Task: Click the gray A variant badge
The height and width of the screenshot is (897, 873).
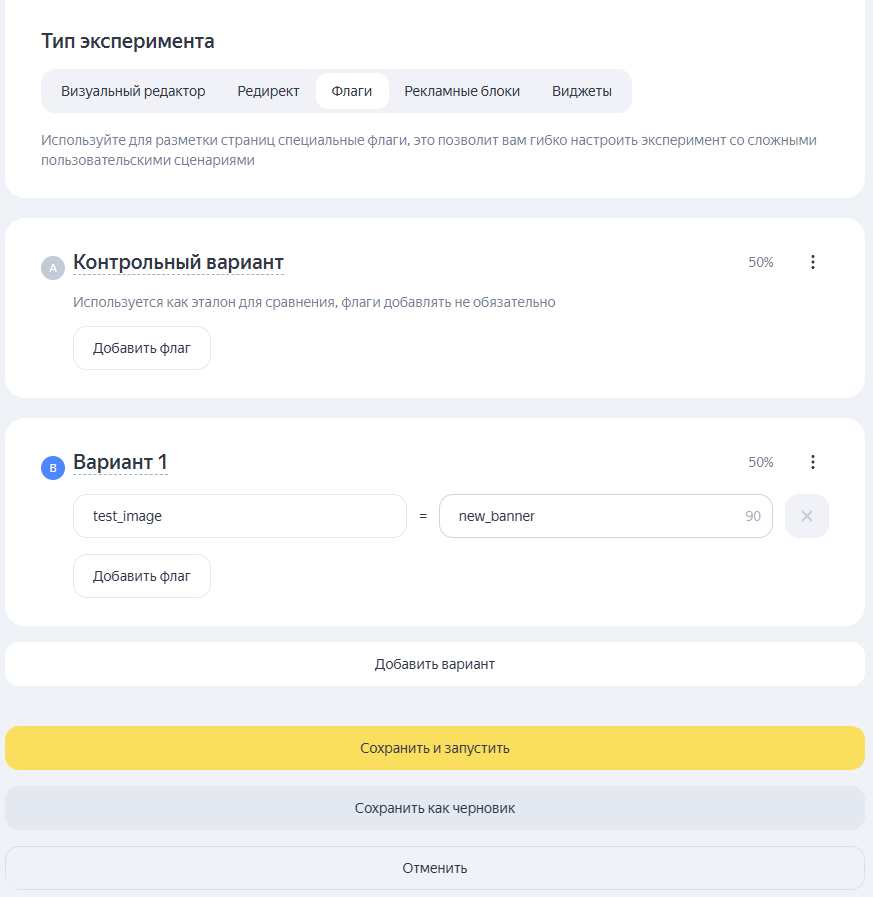Action: tap(53, 268)
